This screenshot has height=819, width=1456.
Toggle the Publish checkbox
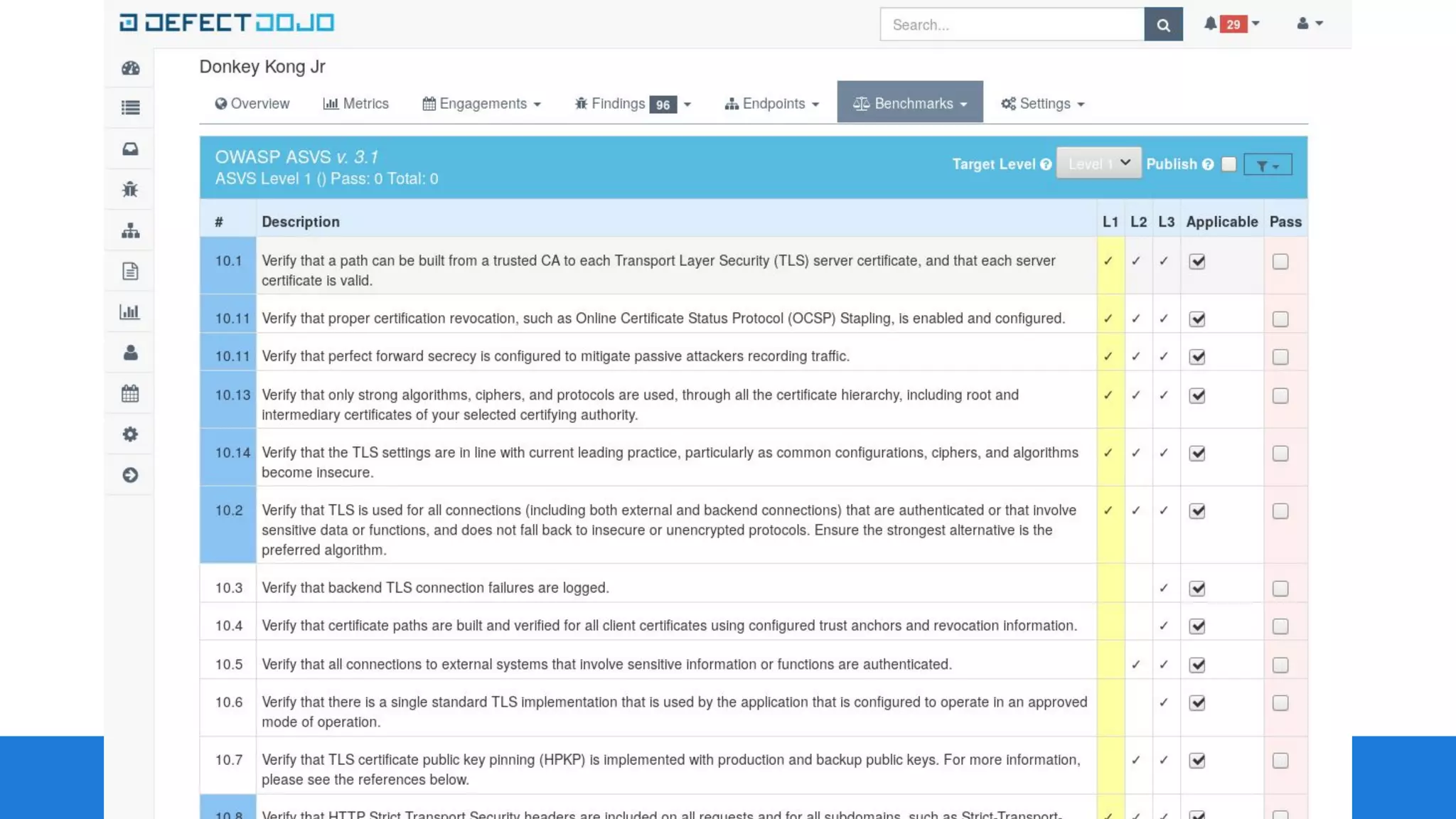pos(1228,164)
